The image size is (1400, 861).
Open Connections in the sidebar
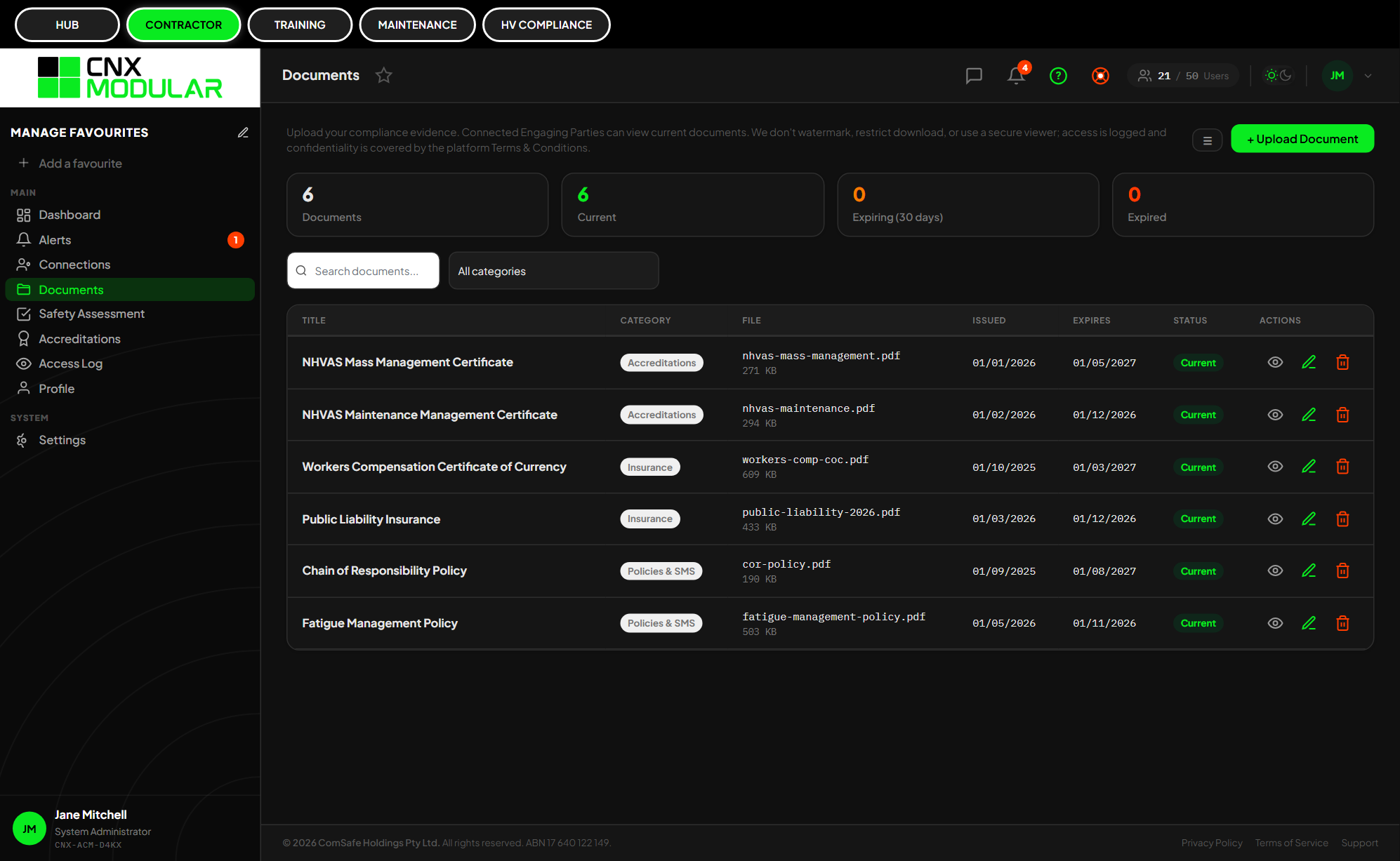click(x=130, y=265)
